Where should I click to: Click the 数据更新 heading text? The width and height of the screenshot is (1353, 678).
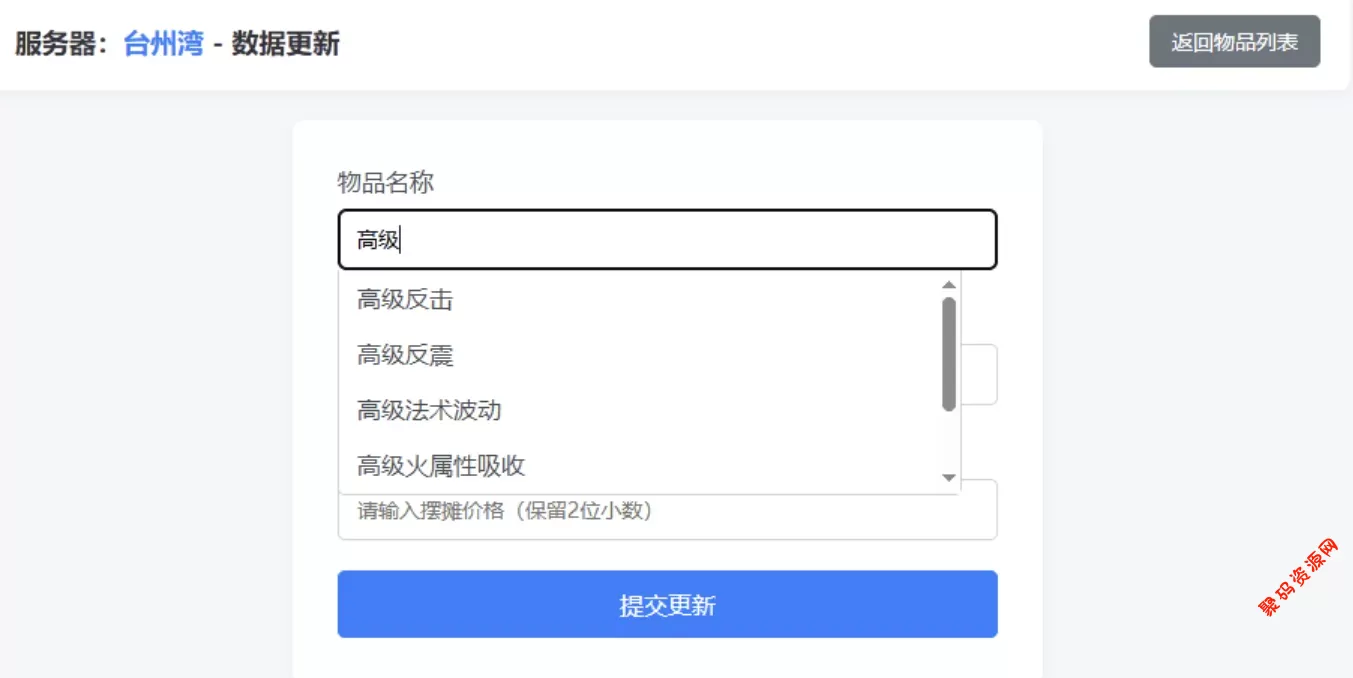coord(286,44)
